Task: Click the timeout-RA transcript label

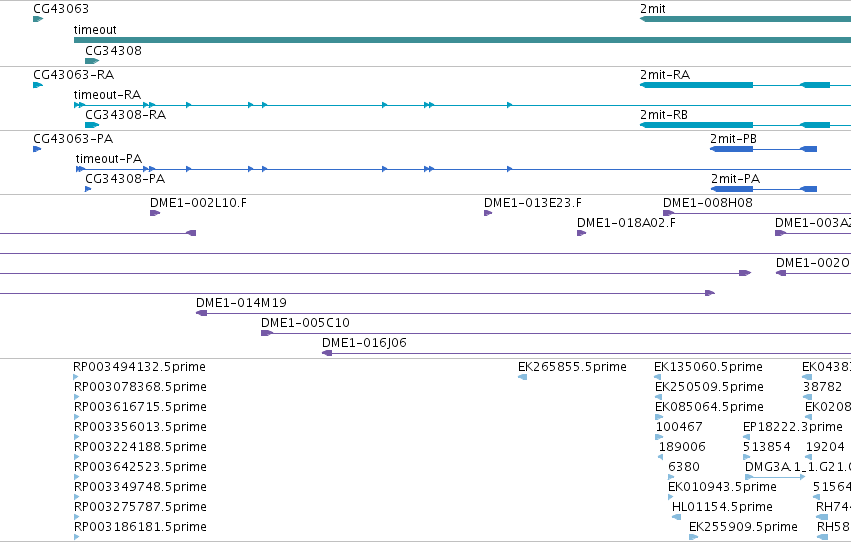Action: [x=107, y=95]
